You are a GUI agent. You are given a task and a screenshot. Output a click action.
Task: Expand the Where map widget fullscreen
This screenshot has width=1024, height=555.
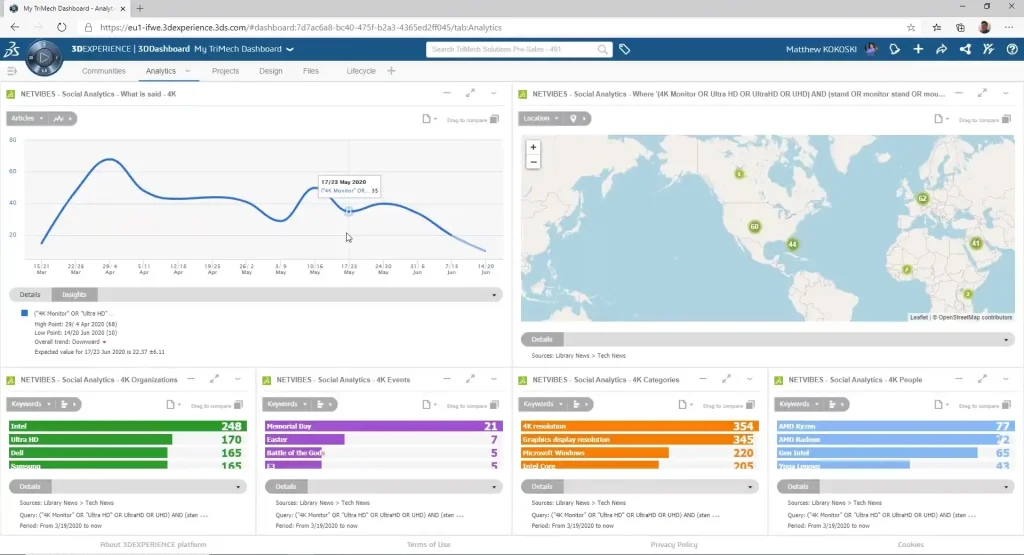pyautogui.click(x=982, y=93)
